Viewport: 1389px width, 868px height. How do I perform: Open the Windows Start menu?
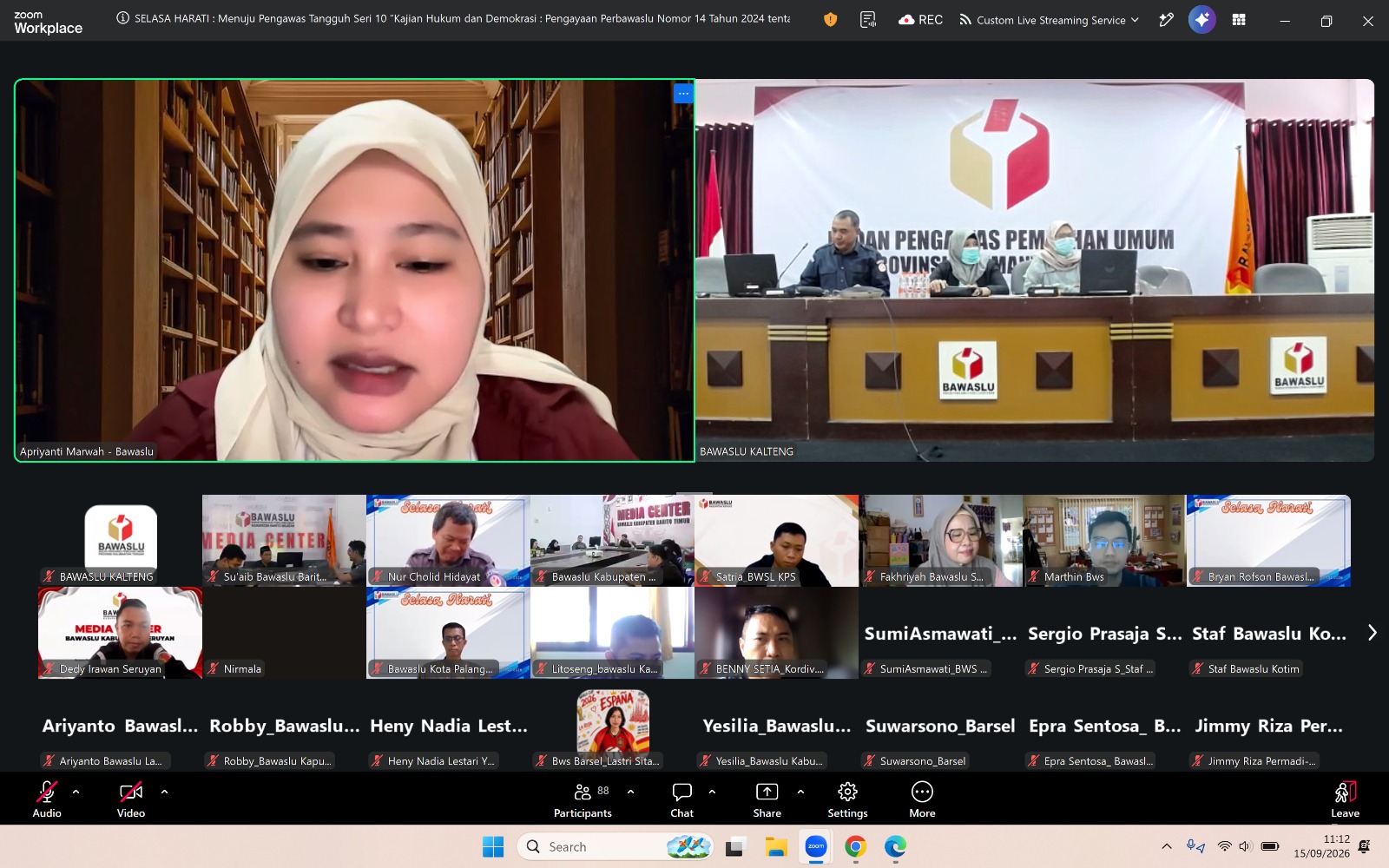[x=492, y=846]
